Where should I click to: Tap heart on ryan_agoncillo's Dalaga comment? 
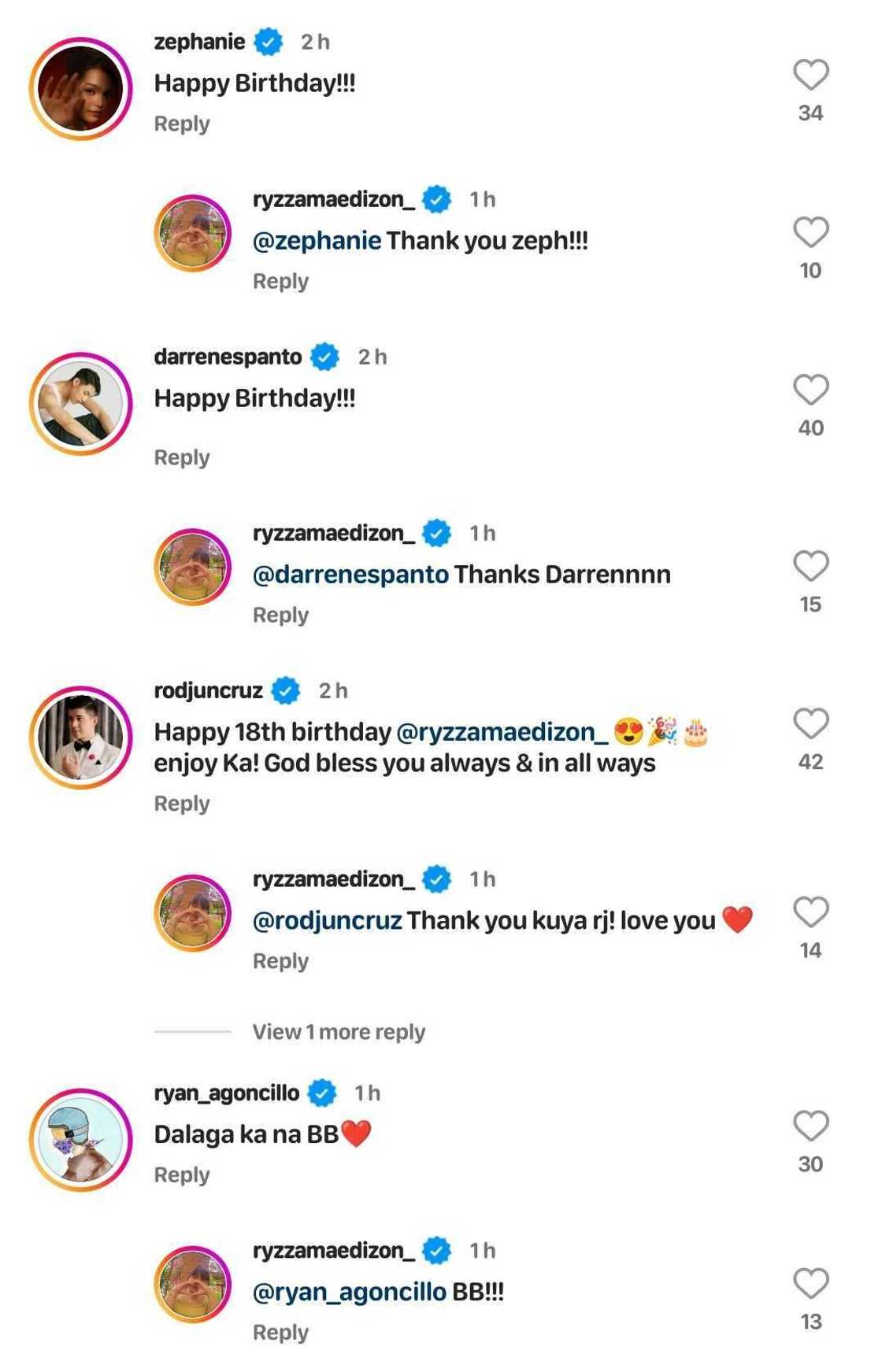pyautogui.click(x=810, y=1126)
